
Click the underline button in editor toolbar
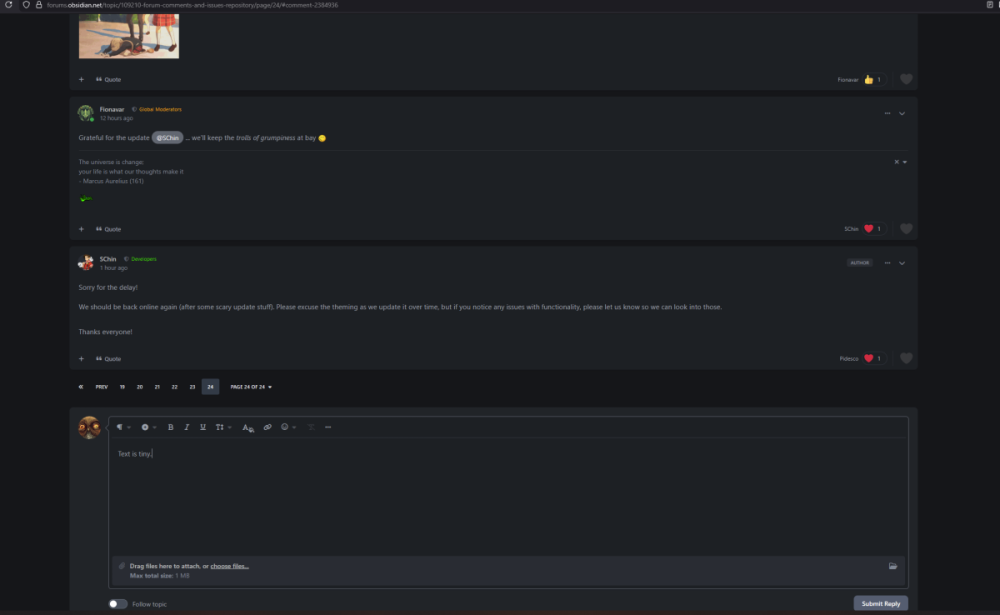click(x=203, y=427)
